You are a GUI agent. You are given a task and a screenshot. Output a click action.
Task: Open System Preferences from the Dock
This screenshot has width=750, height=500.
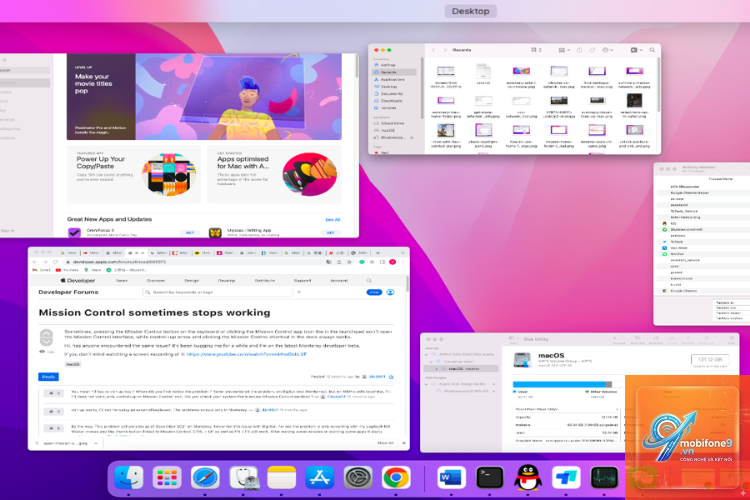(358, 478)
